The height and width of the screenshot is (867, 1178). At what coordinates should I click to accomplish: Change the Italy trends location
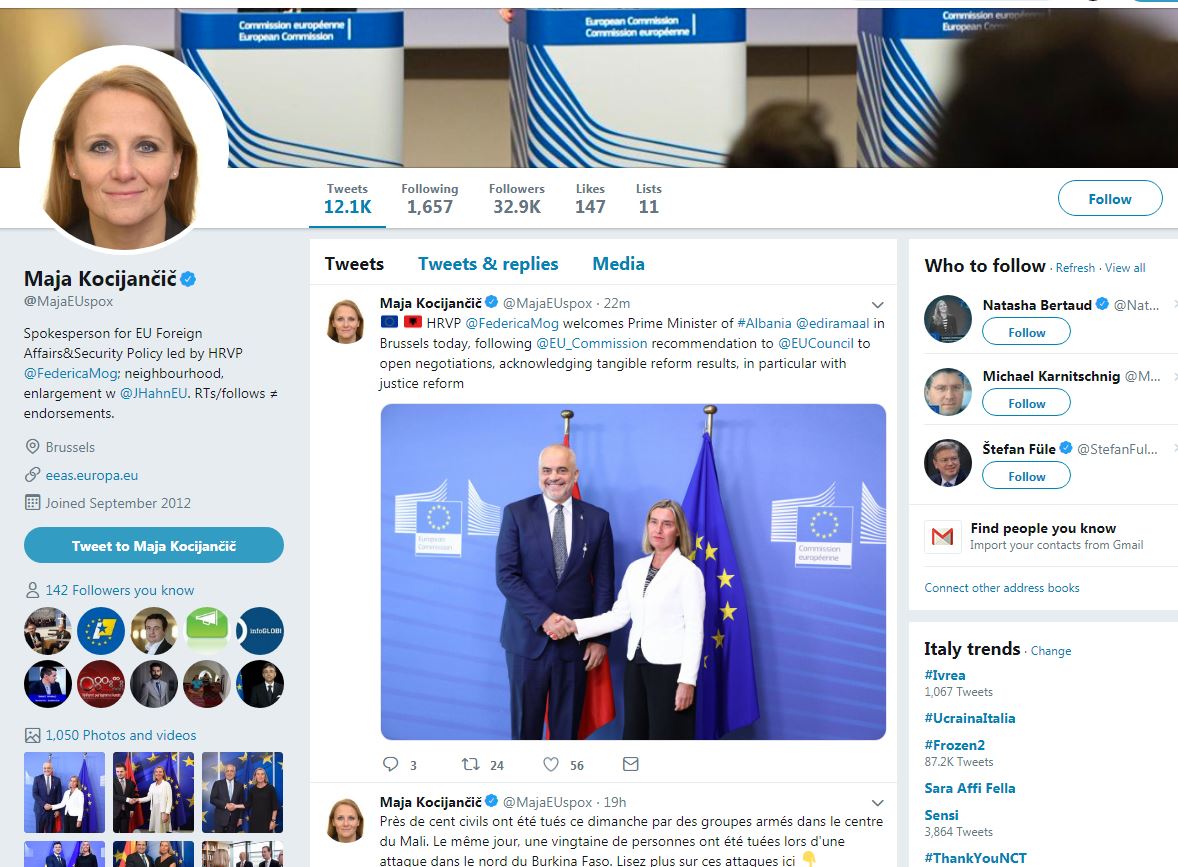click(1050, 651)
